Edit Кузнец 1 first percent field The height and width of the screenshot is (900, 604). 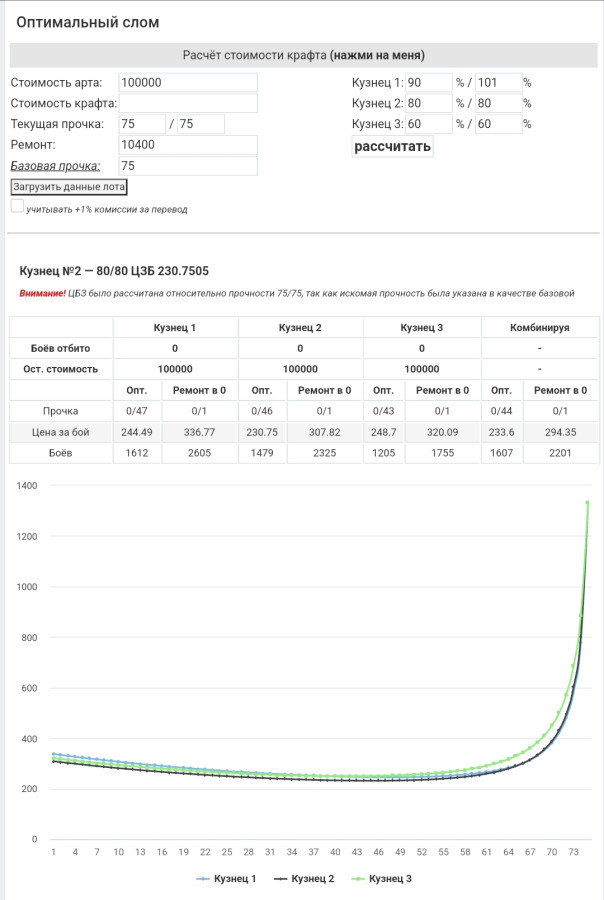(x=429, y=82)
